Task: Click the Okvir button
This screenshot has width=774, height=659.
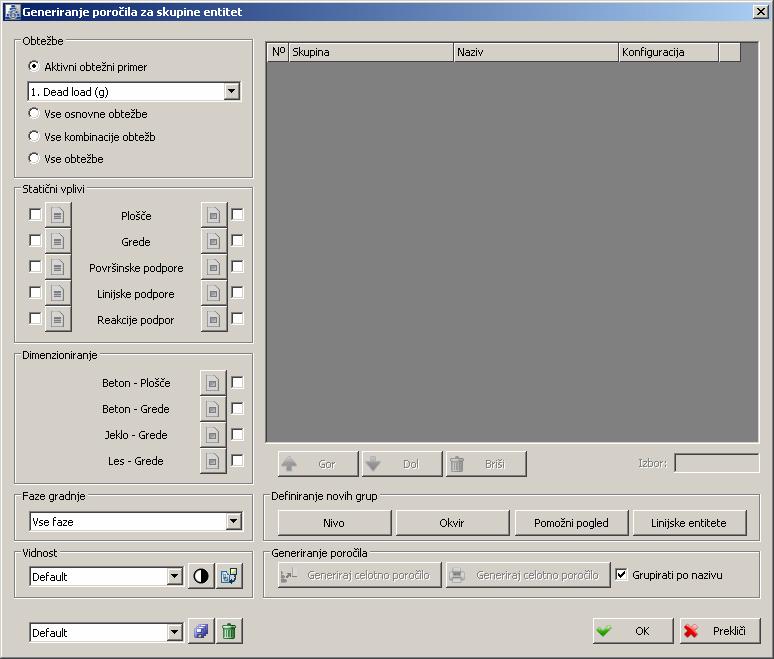Action: (x=452, y=523)
